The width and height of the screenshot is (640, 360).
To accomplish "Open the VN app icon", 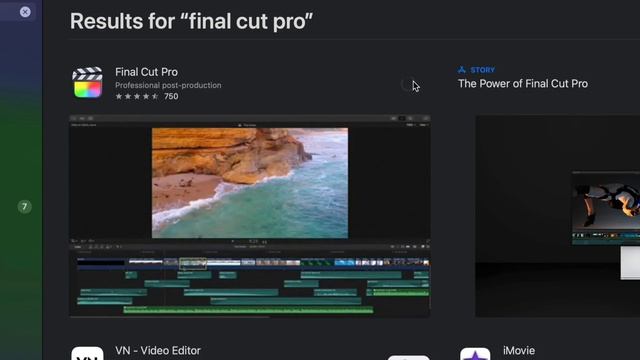I will point(87,353).
